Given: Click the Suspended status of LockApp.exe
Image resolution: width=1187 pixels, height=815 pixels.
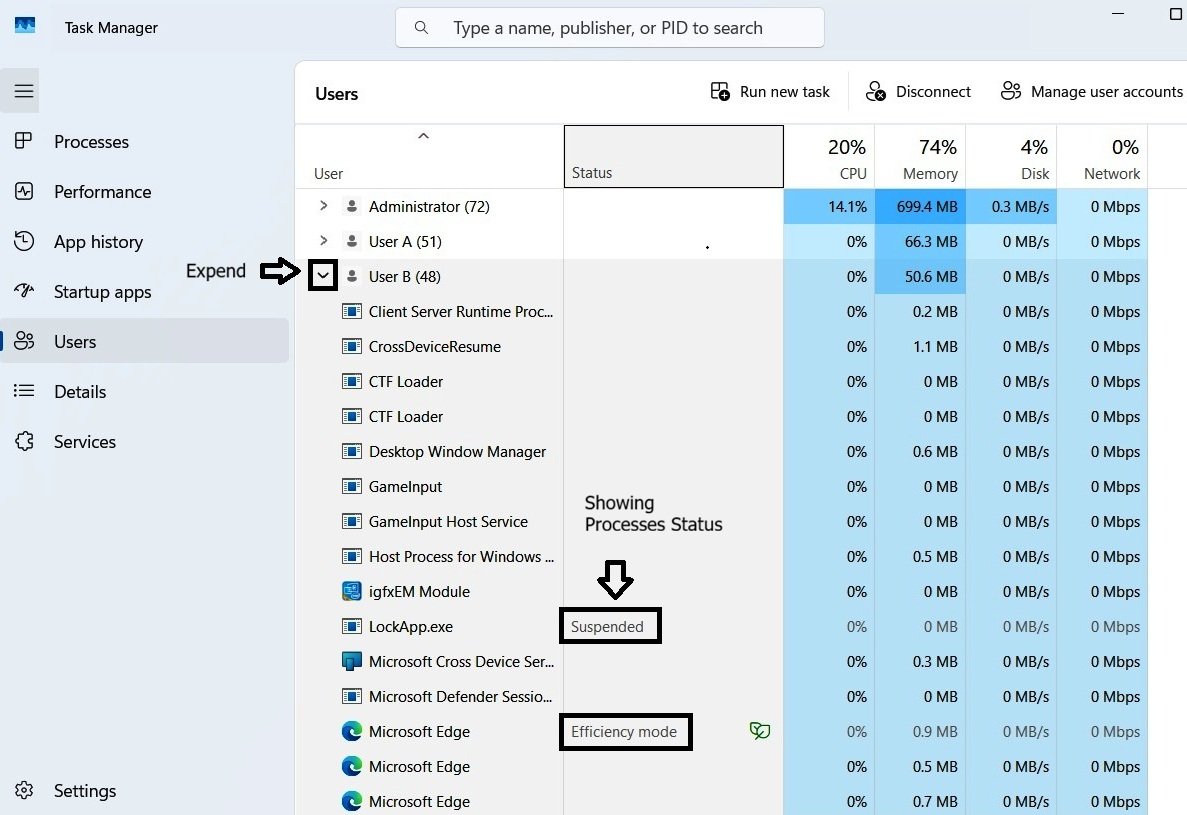Looking at the screenshot, I should [x=607, y=627].
